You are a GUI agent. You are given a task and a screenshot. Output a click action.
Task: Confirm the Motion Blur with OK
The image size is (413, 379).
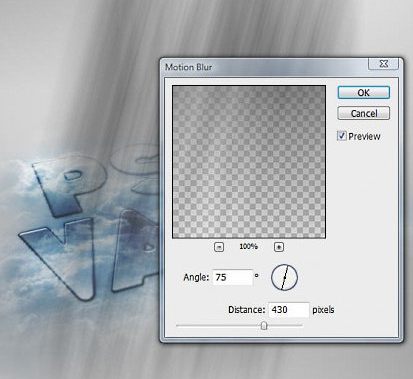[x=363, y=93]
